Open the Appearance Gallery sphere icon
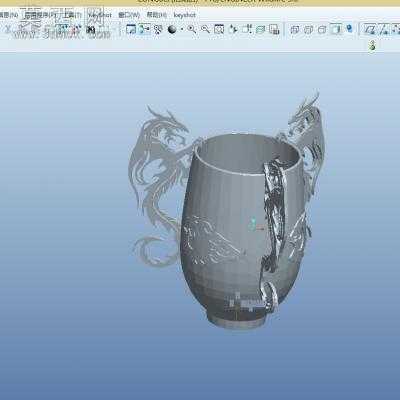The image size is (400, 400). (172, 29)
